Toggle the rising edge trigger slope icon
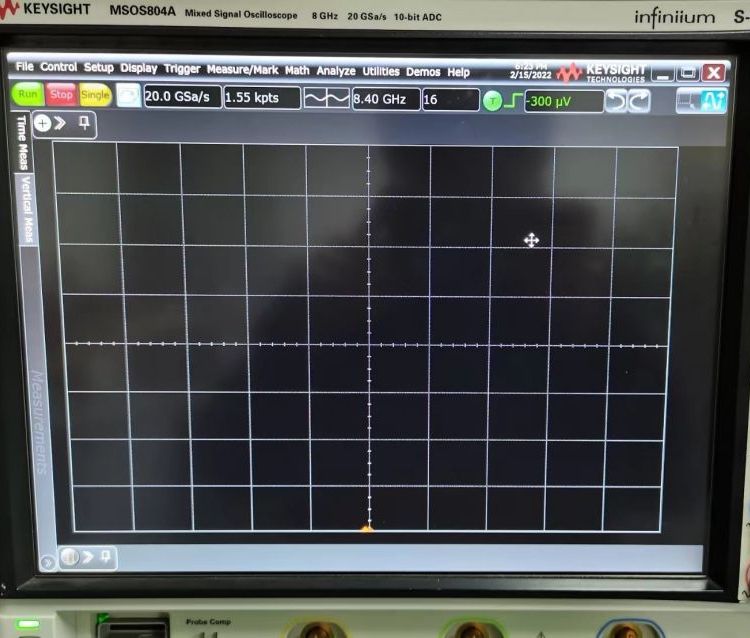 click(x=515, y=101)
